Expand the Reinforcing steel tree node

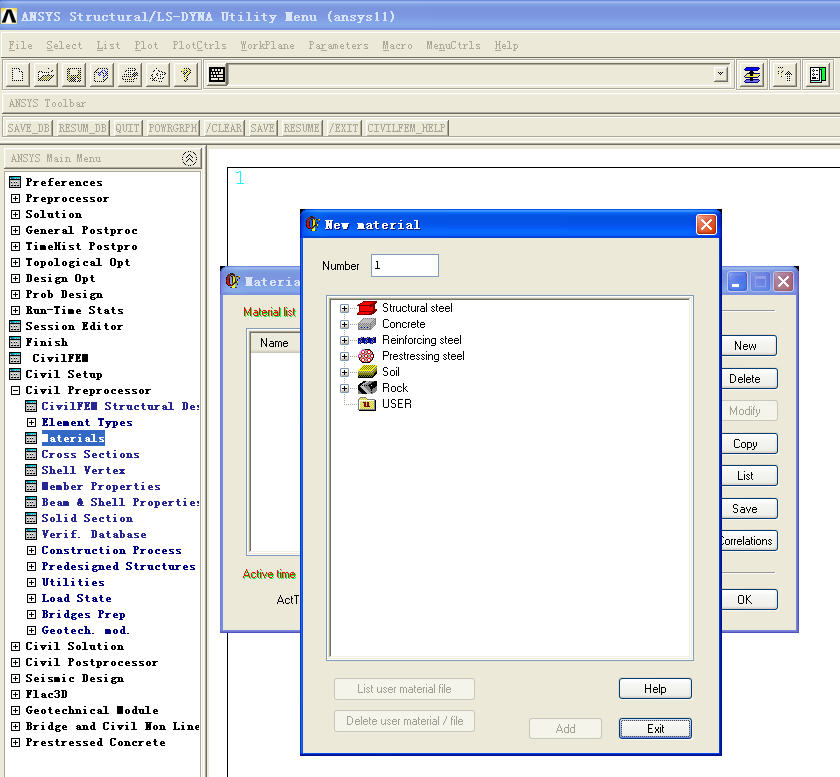pos(344,341)
